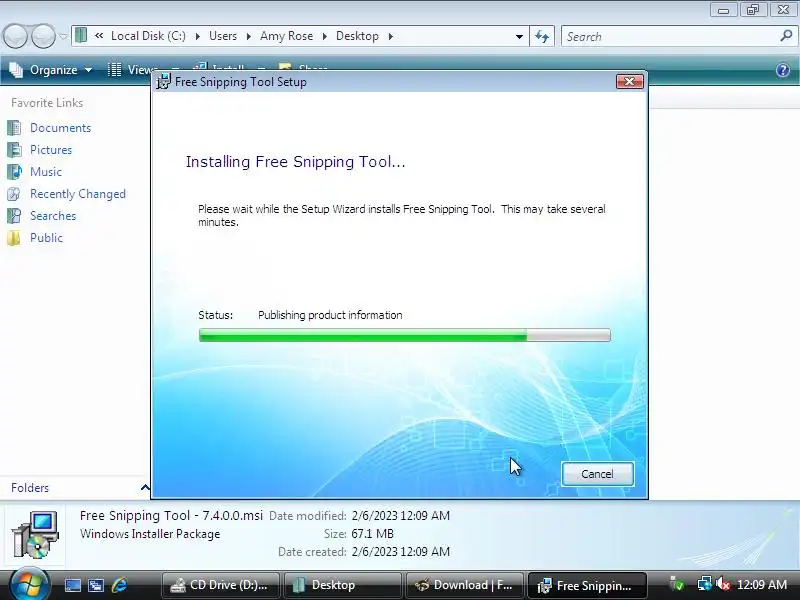Screen dimensions: 800x600
Task: Open the Windows Start orb
Action: coord(29,585)
